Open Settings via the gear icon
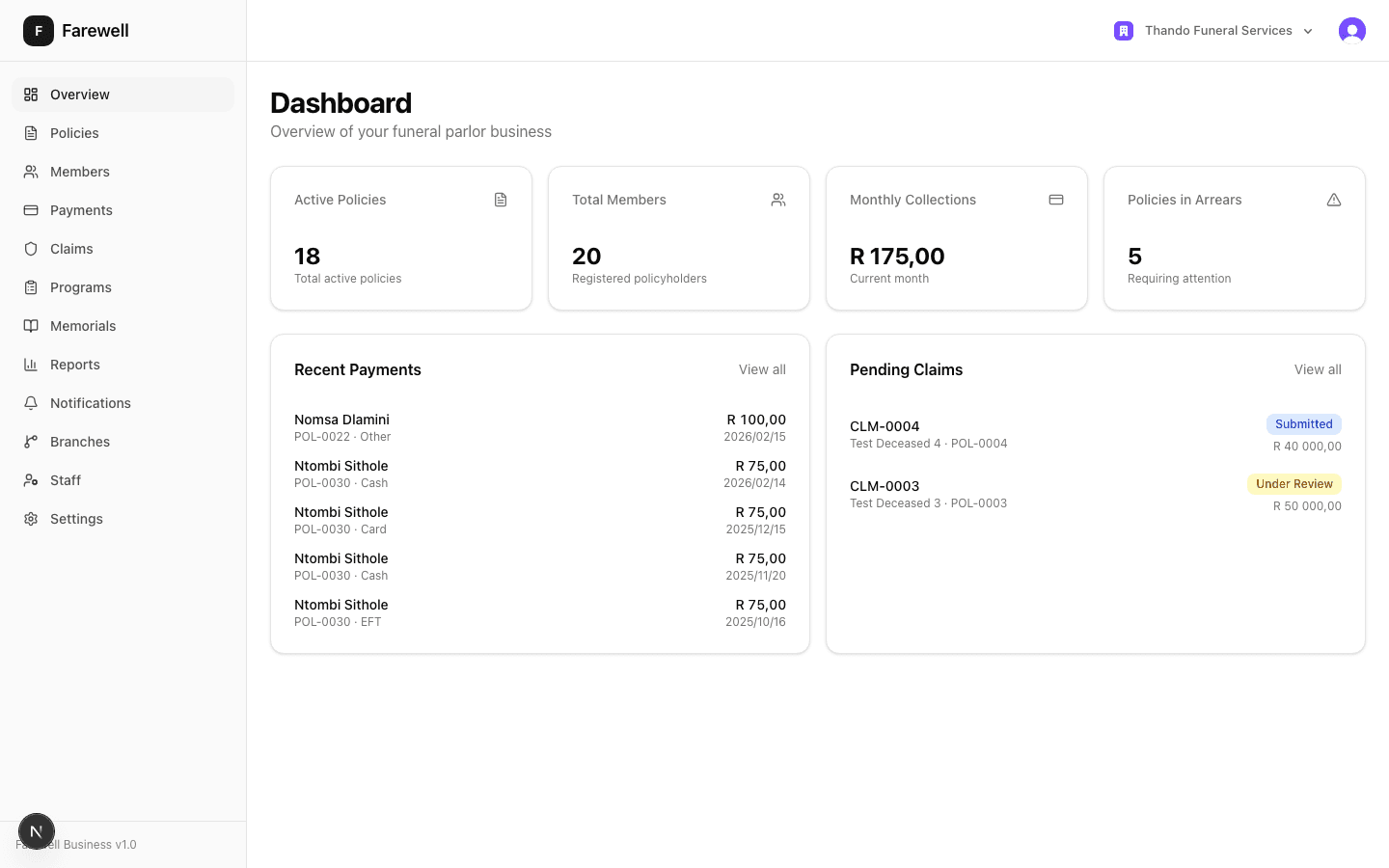 pos(29,518)
